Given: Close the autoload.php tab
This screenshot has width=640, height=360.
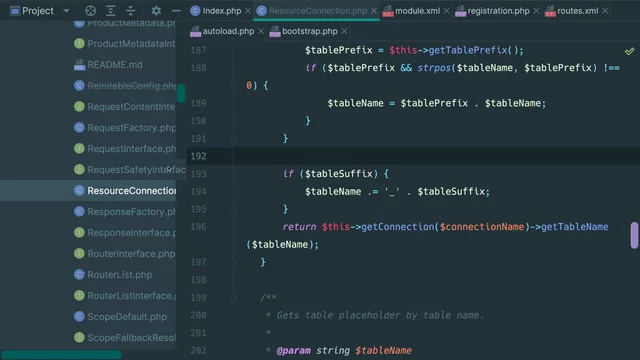Looking at the screenshot, I should pyautogui.click(x=260, y=31).
